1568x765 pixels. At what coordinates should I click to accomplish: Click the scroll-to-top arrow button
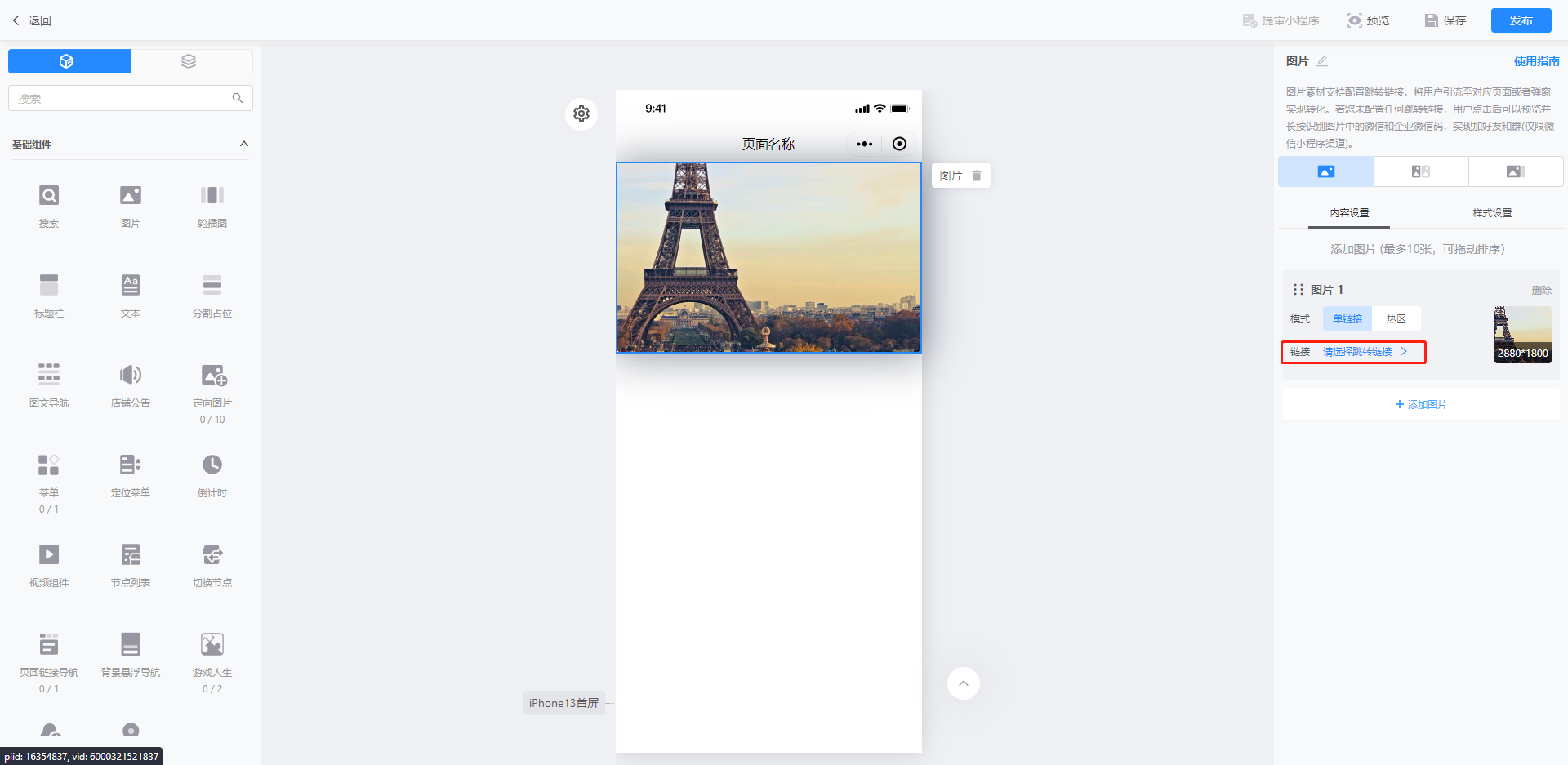(964, 683)
